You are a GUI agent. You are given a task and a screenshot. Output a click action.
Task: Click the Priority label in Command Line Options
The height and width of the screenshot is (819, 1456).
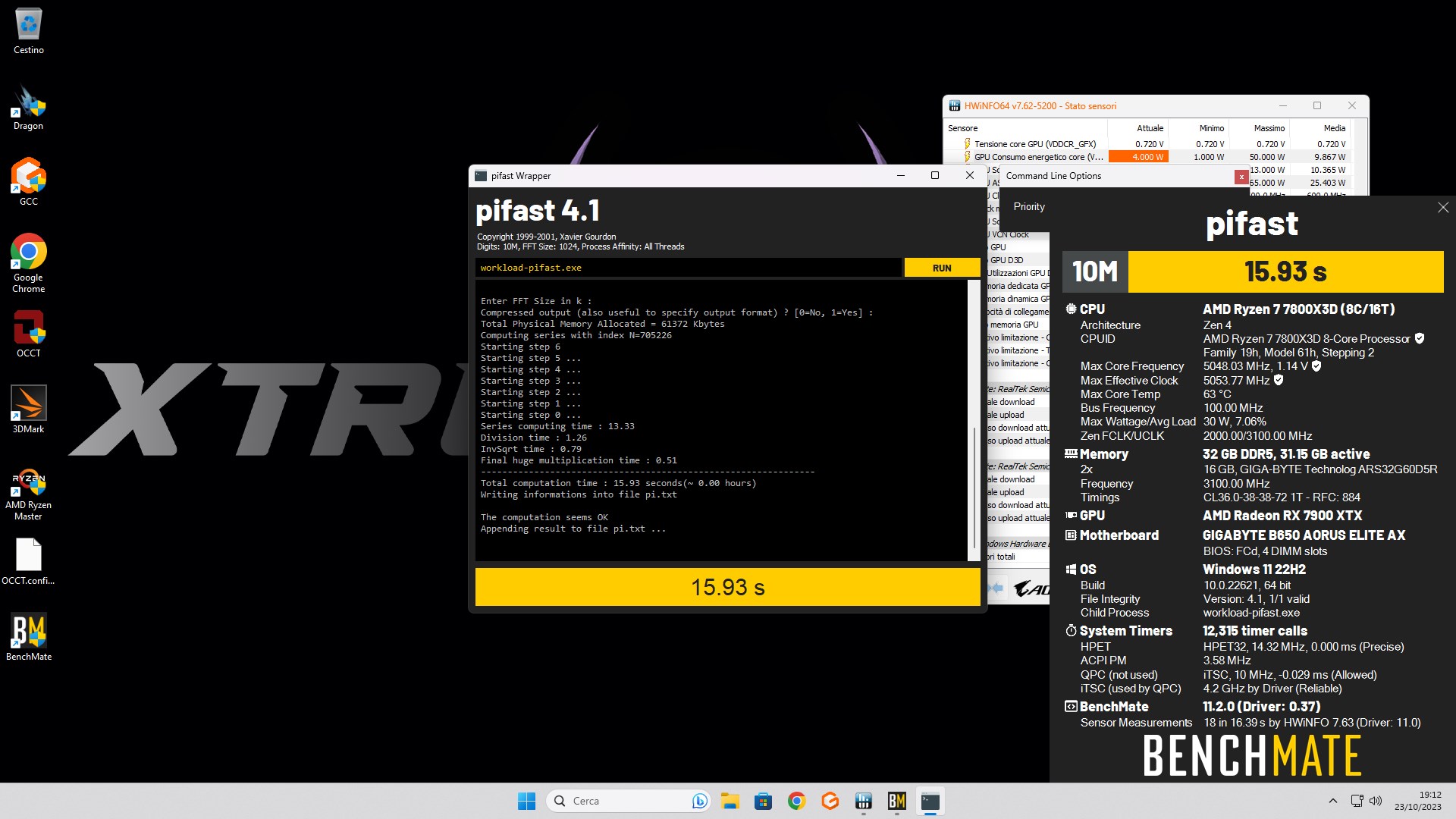1029,207
